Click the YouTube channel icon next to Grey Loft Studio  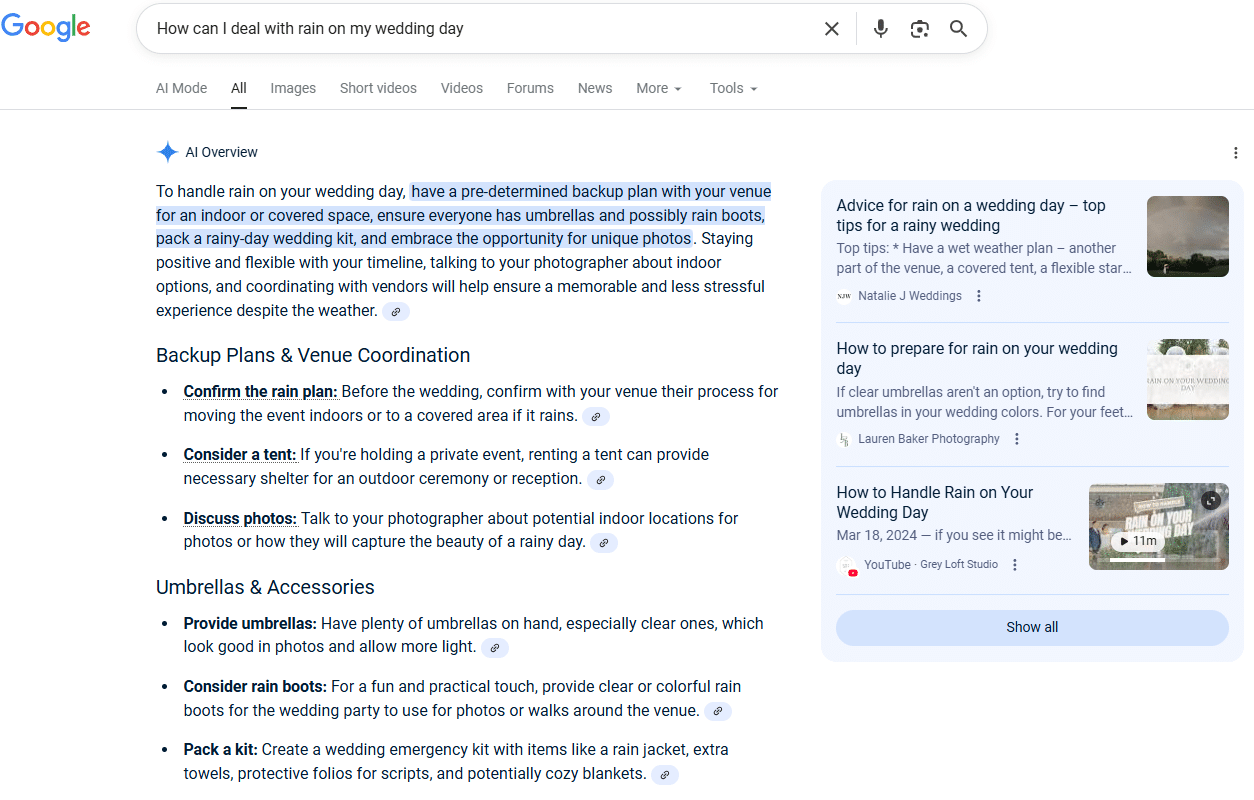(848, 565)
